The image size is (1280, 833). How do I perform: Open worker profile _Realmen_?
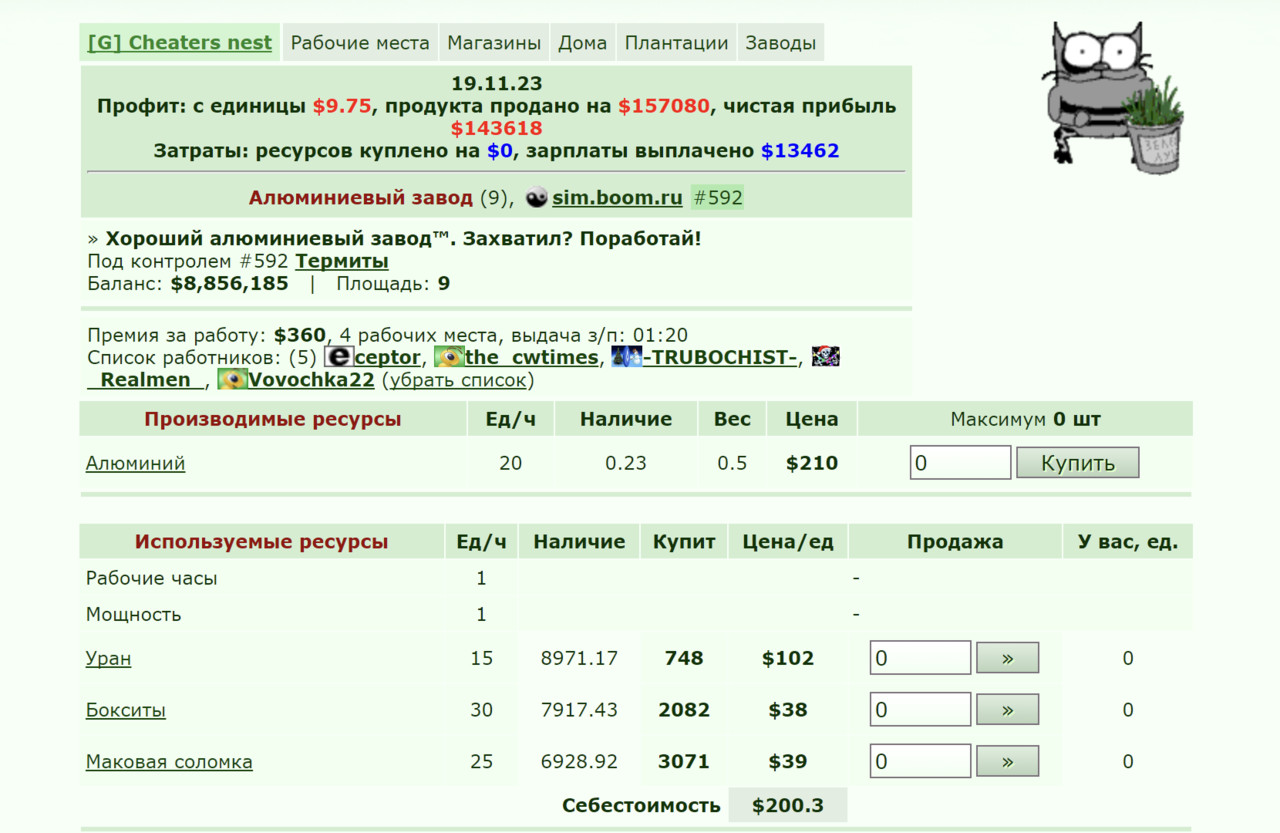(x=147, y=380)
